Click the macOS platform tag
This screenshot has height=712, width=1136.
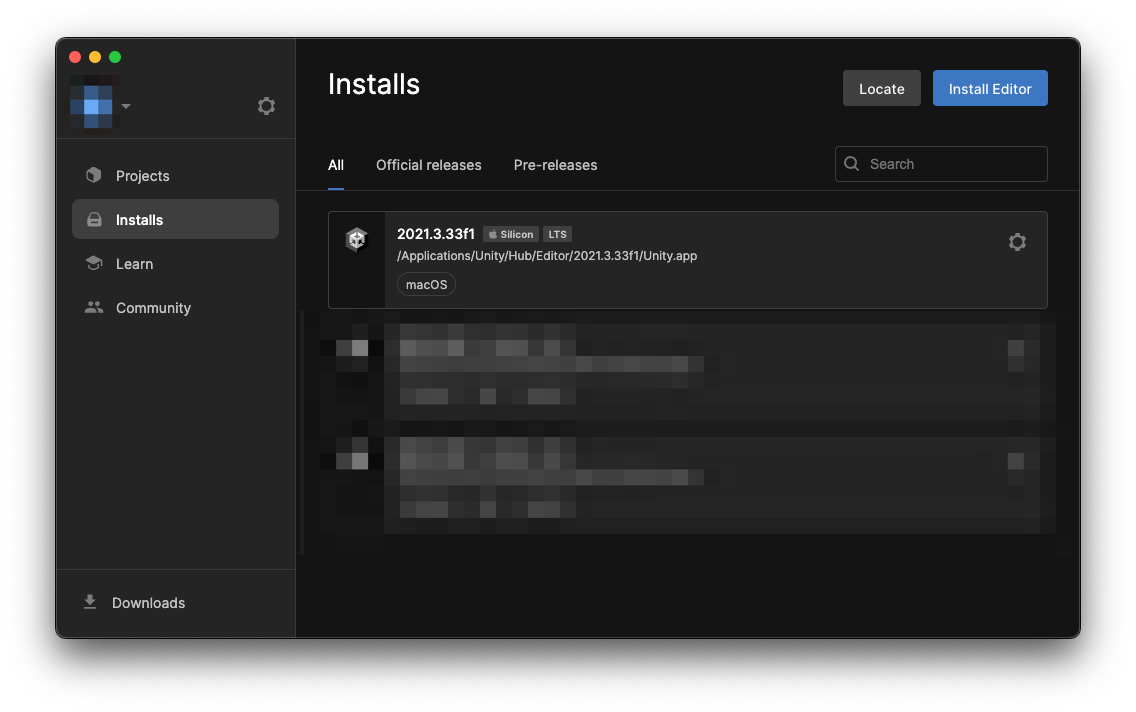pyautogui.click(x=426, y=285)
